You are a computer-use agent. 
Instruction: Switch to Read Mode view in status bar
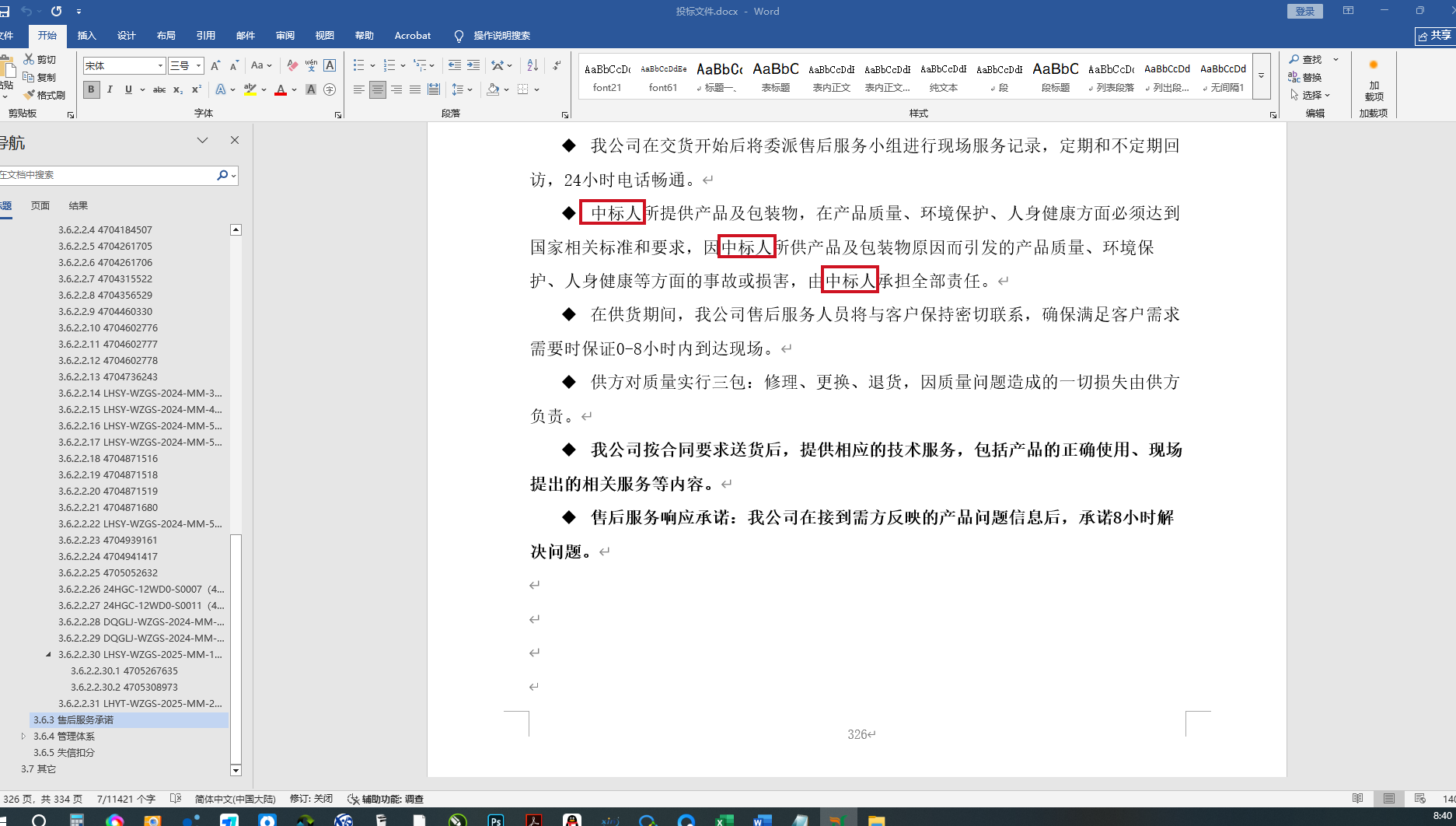1357,799
